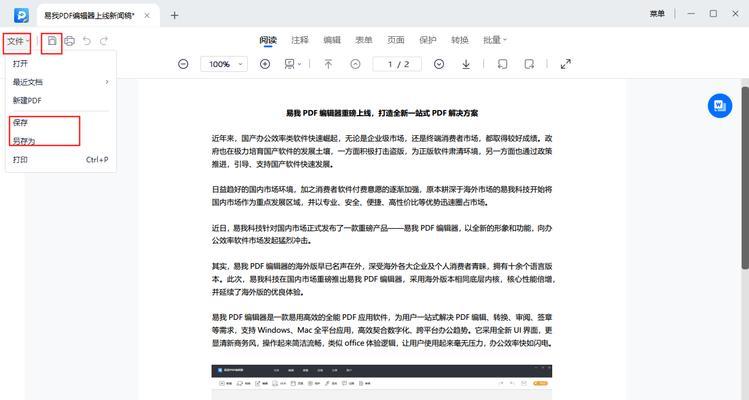749x400 pixels.
Task: Rotate page clockwise icon
Action: coord(529,64)
